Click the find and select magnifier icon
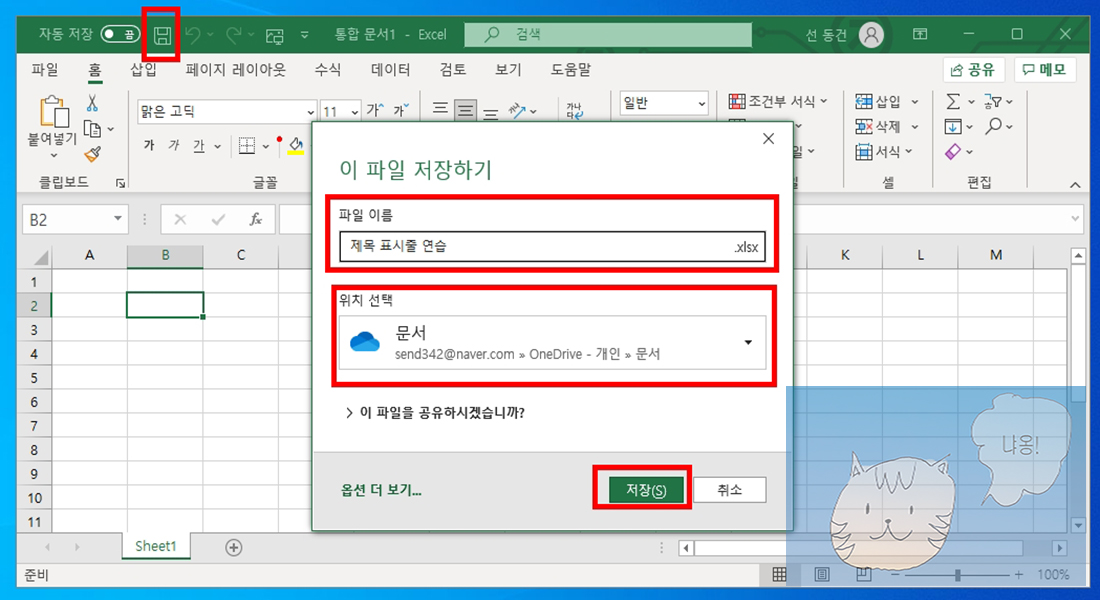Viewport: 1100px width, 600px height. point(993,126)
